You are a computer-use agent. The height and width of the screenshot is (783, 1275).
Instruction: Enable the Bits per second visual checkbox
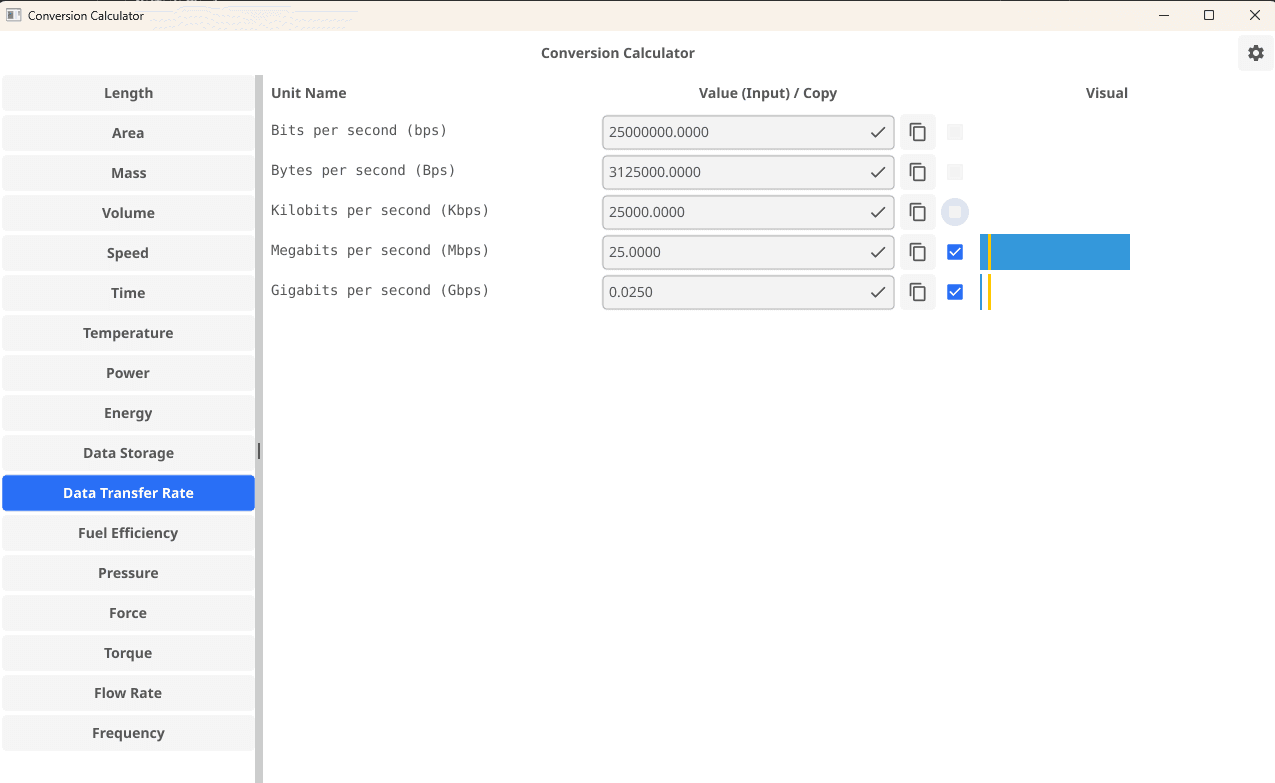954,131
